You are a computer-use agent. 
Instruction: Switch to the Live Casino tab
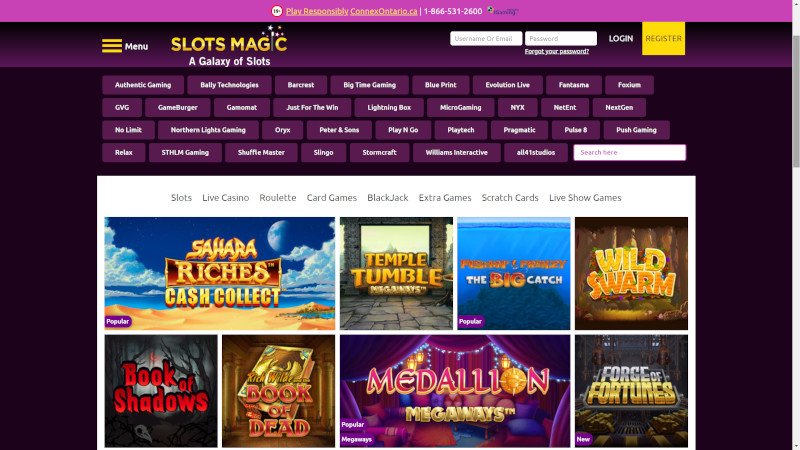226,197
